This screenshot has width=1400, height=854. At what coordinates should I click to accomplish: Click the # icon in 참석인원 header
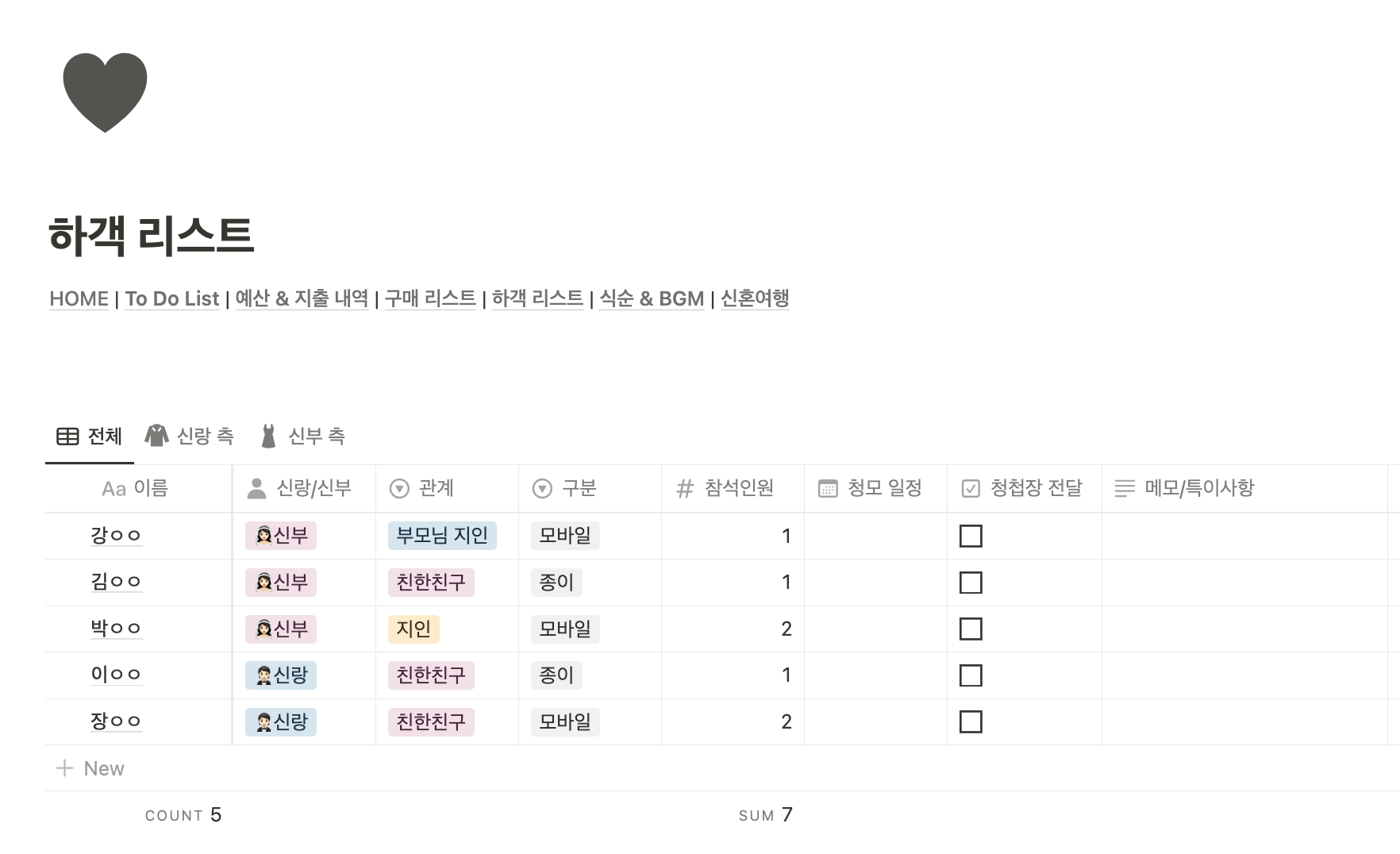click(683, 488)
